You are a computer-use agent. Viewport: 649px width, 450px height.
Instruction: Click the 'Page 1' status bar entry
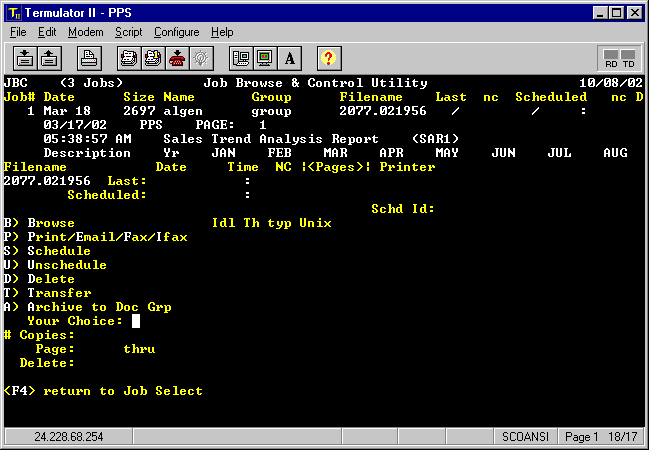pos(582,437)
